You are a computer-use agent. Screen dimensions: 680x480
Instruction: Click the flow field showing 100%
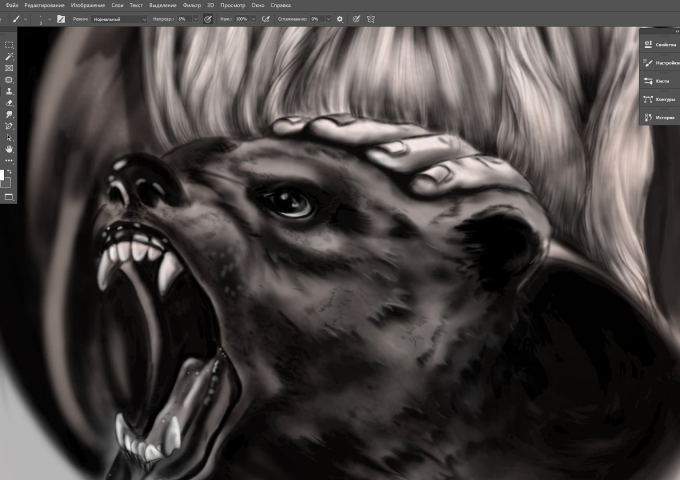click(x=242, y=19)
